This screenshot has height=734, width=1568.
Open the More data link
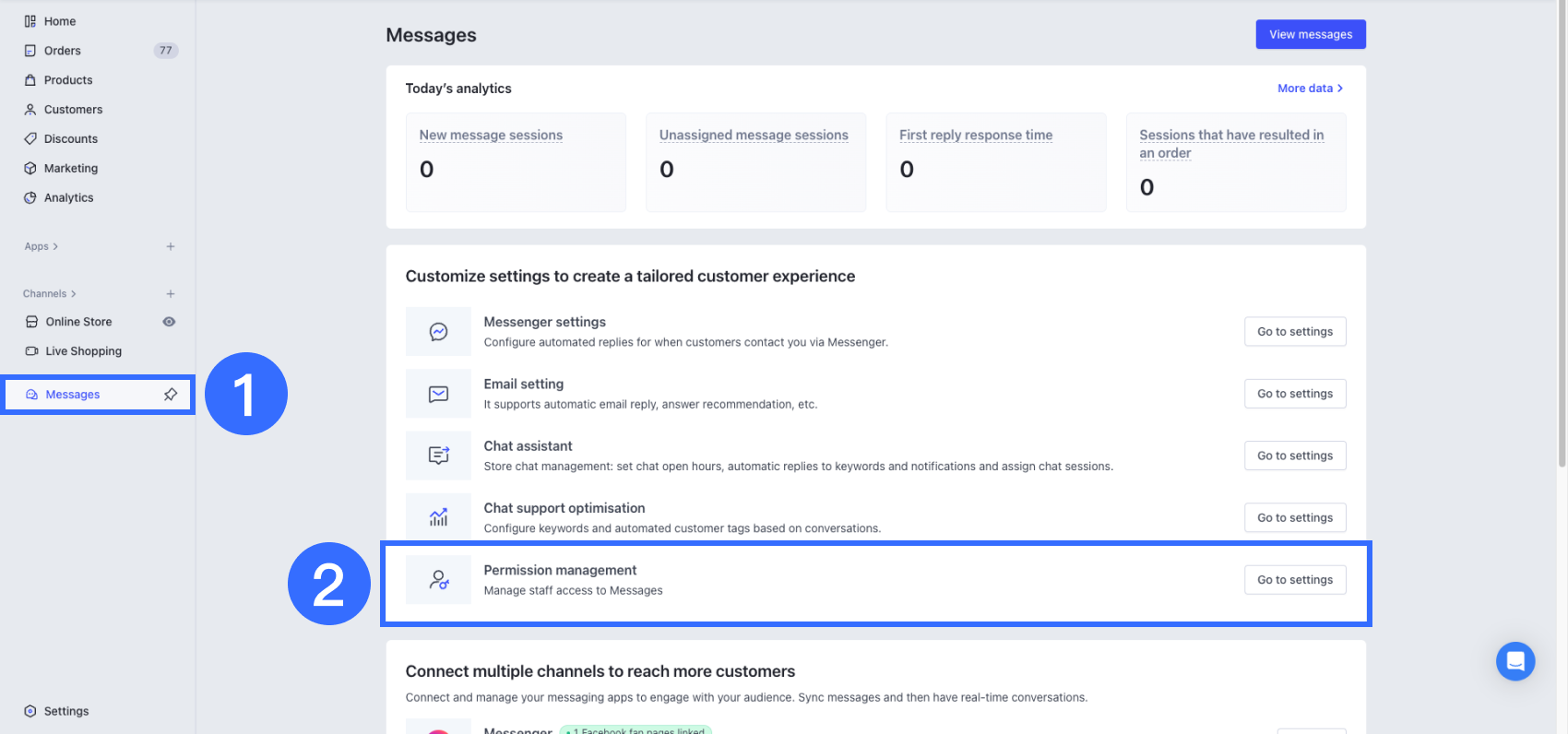click(1310, 89)
